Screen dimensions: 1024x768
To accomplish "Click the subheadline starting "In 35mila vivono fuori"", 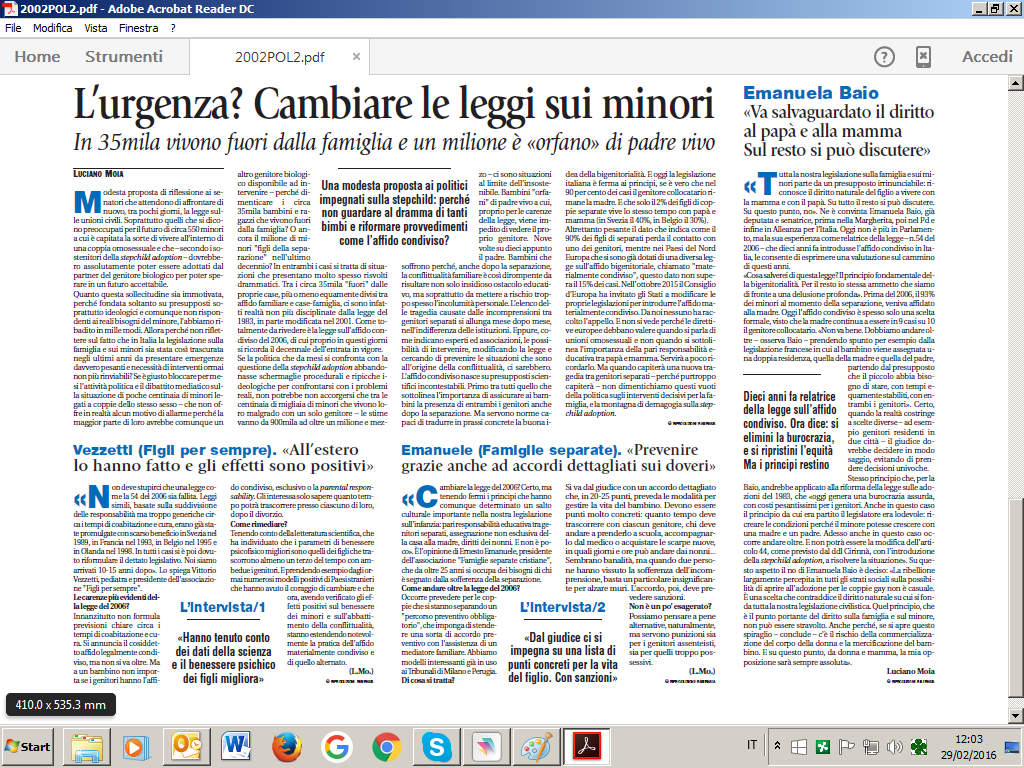I will click(x=394, y=142).
